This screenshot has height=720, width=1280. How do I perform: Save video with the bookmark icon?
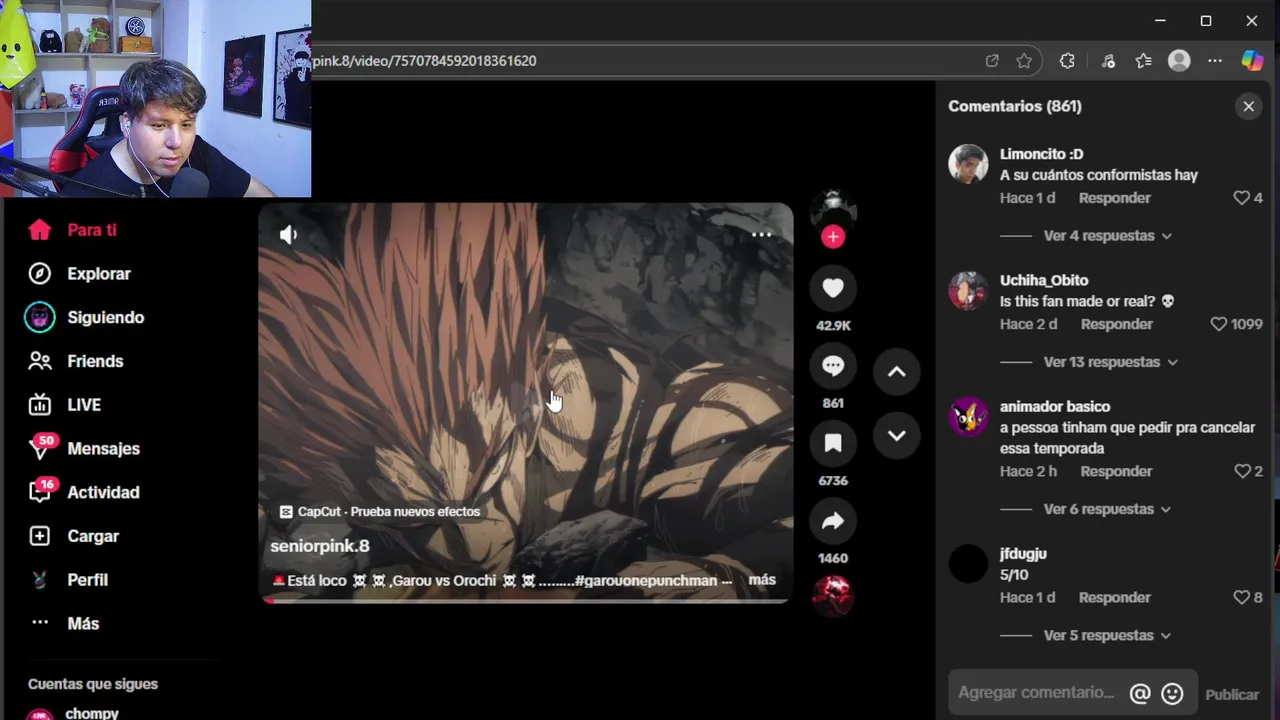pos(833,443)
